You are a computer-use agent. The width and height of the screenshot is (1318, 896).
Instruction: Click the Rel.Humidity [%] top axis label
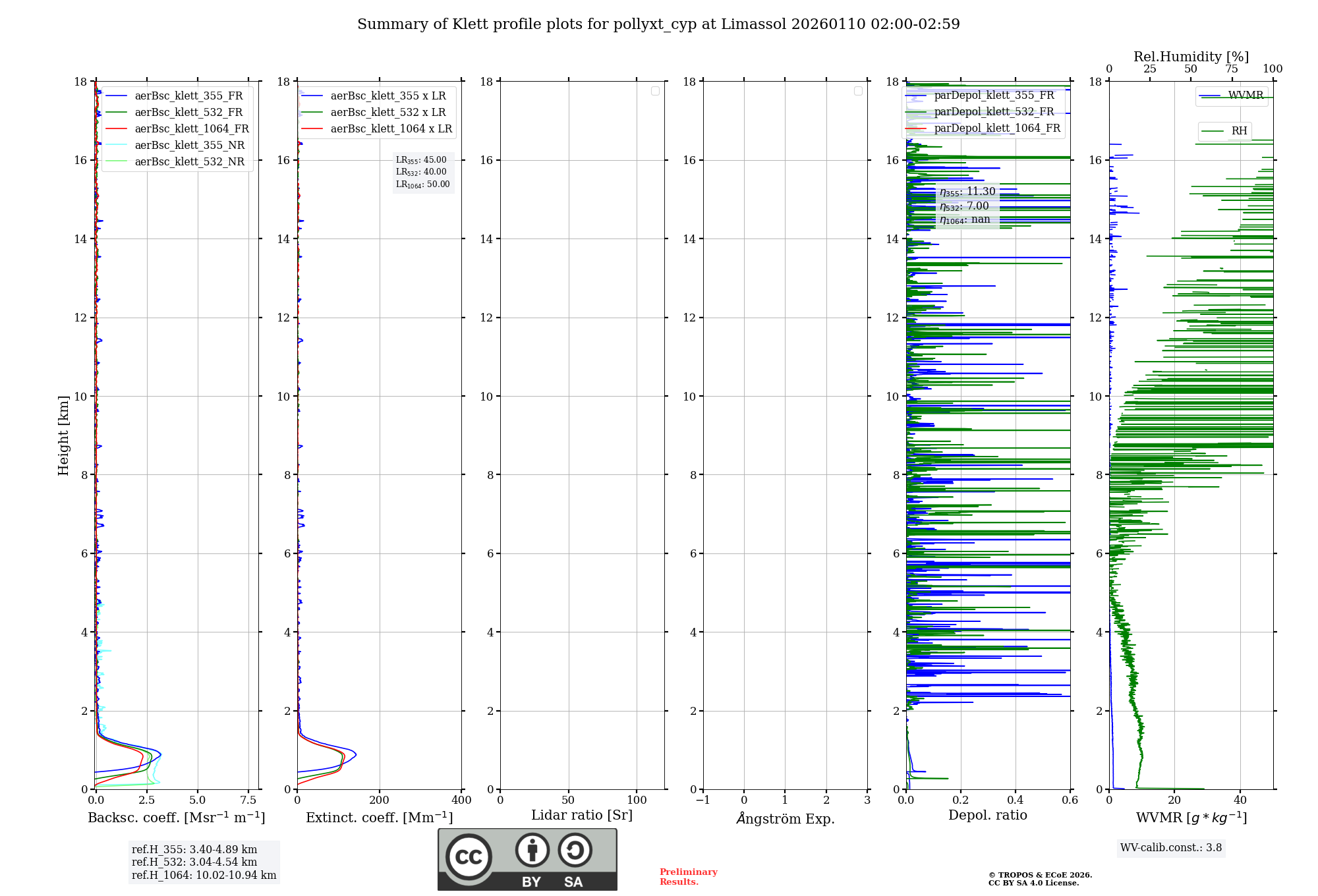1191,57
